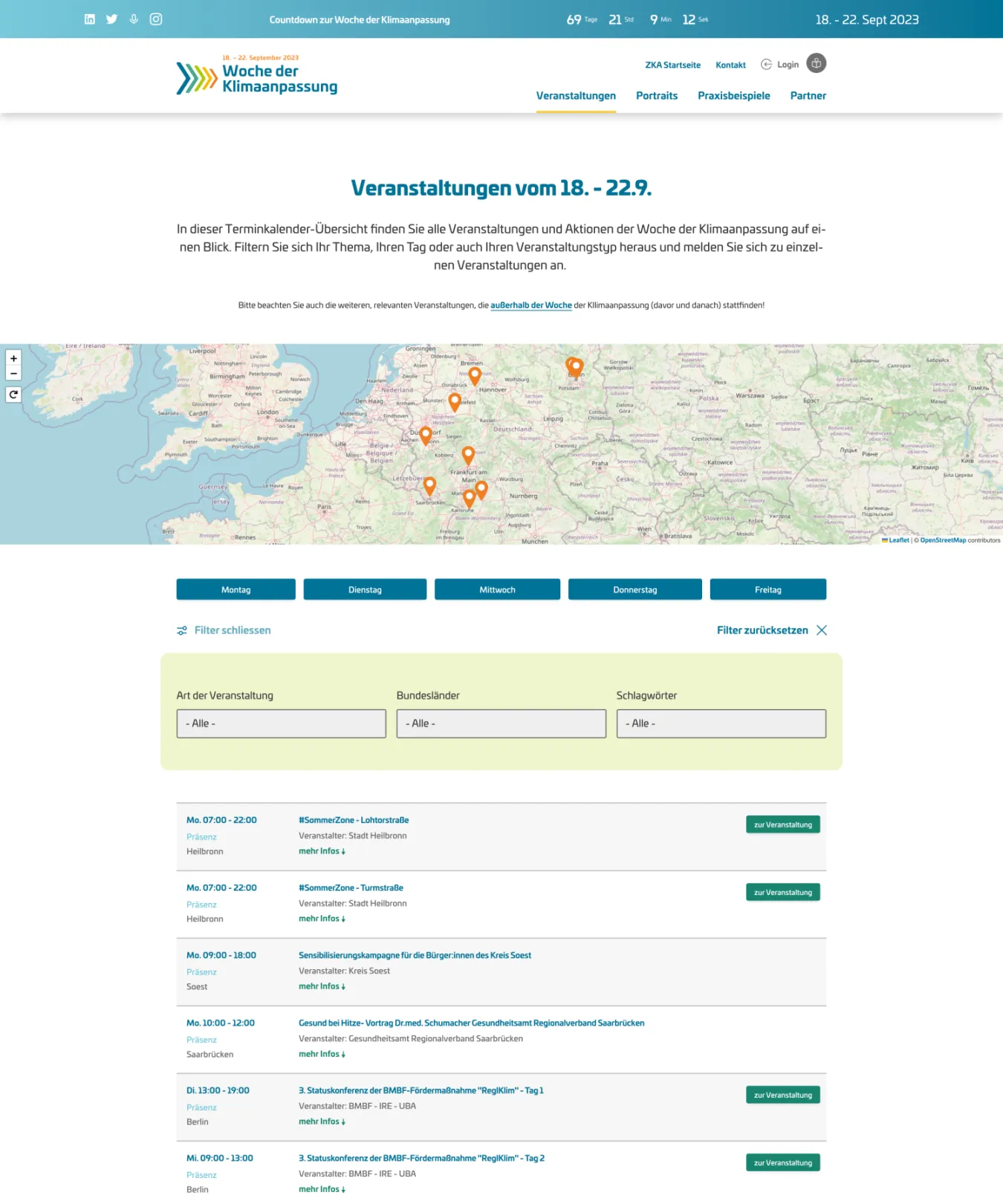1003x1204 pixels.
Task: Open the 3. Statuskonferenz RegIKlim Tag 1 title
Action: tap(421, 1091)
